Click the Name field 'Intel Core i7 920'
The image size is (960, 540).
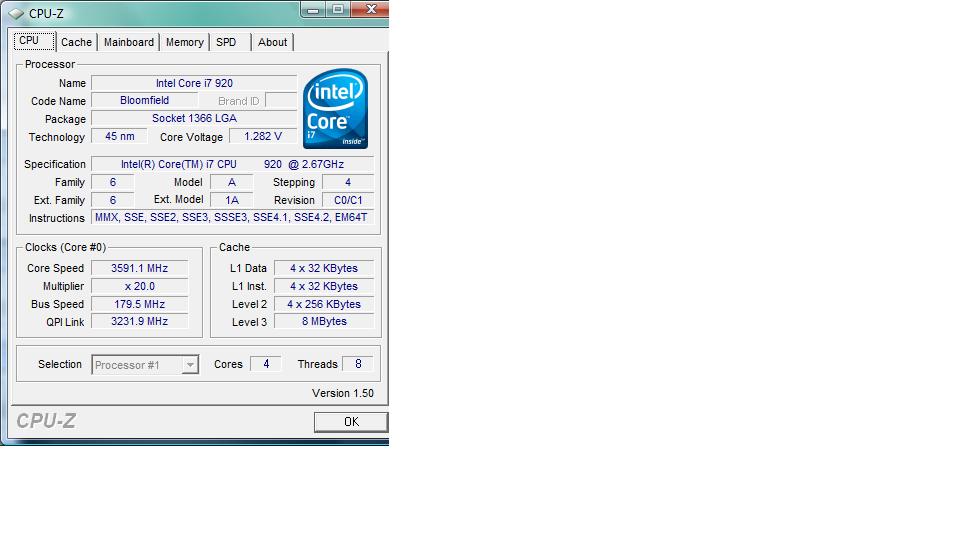coord(194,83)
